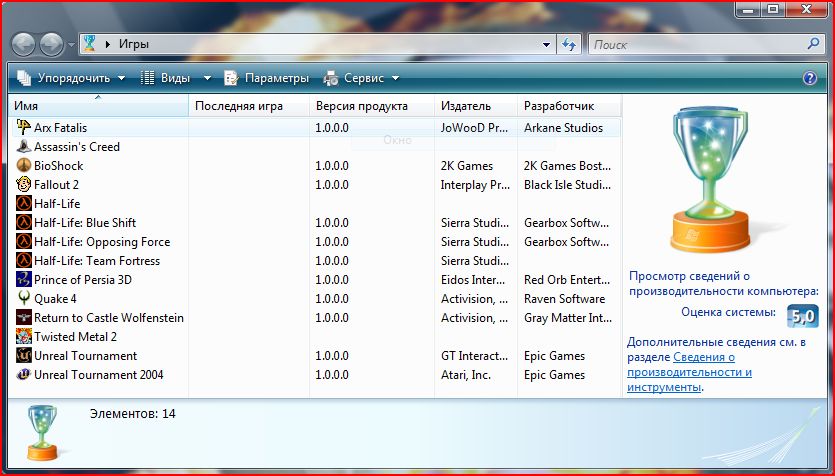Click the 5,0 system rating badge
The height and width of the screenshot is (476, 835).
pyautogui.click(x=802, y=317)
